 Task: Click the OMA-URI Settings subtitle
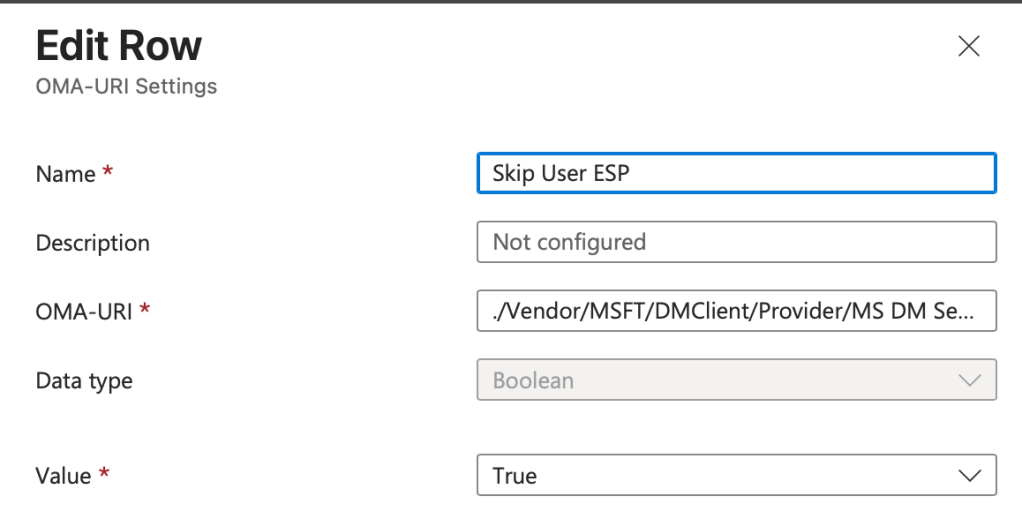tap(126, 87)
